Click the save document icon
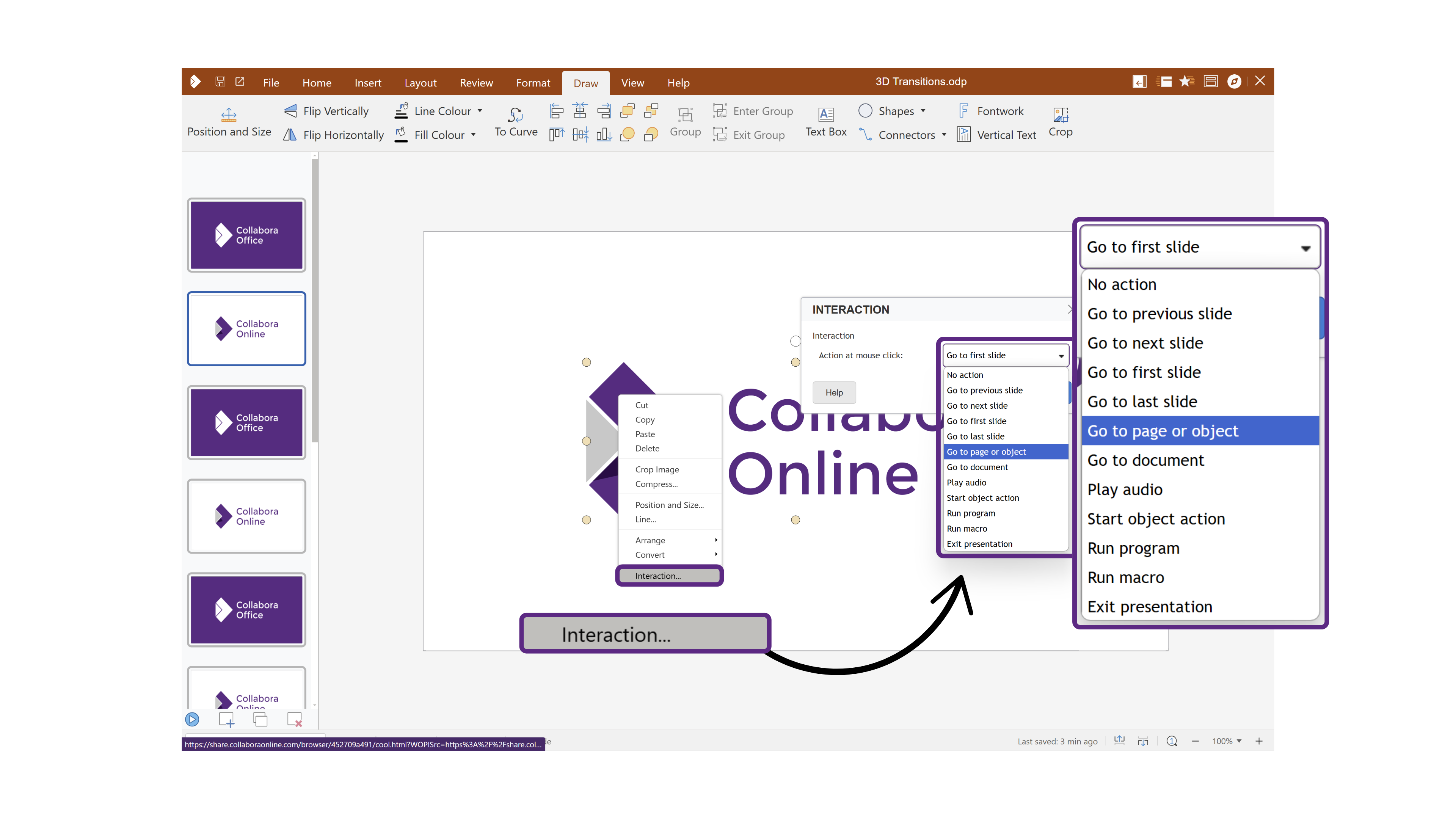 220,82
